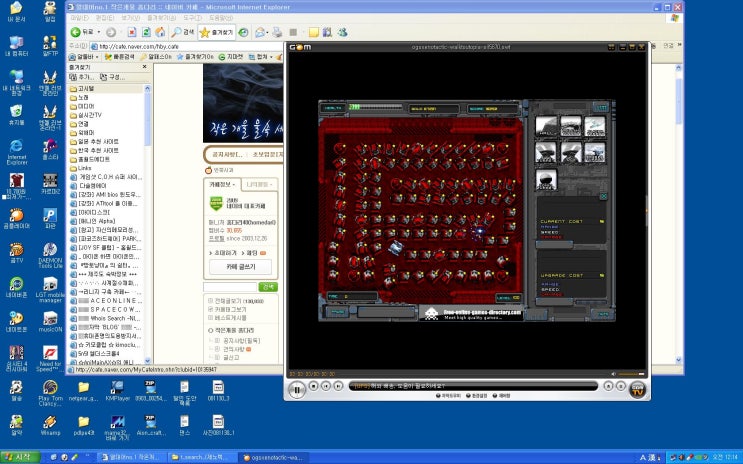Select the DAEMON Tools Lite desktop icon
This screenshot has width=743, height=464.
pyautogui.click(x=50, y=255)
